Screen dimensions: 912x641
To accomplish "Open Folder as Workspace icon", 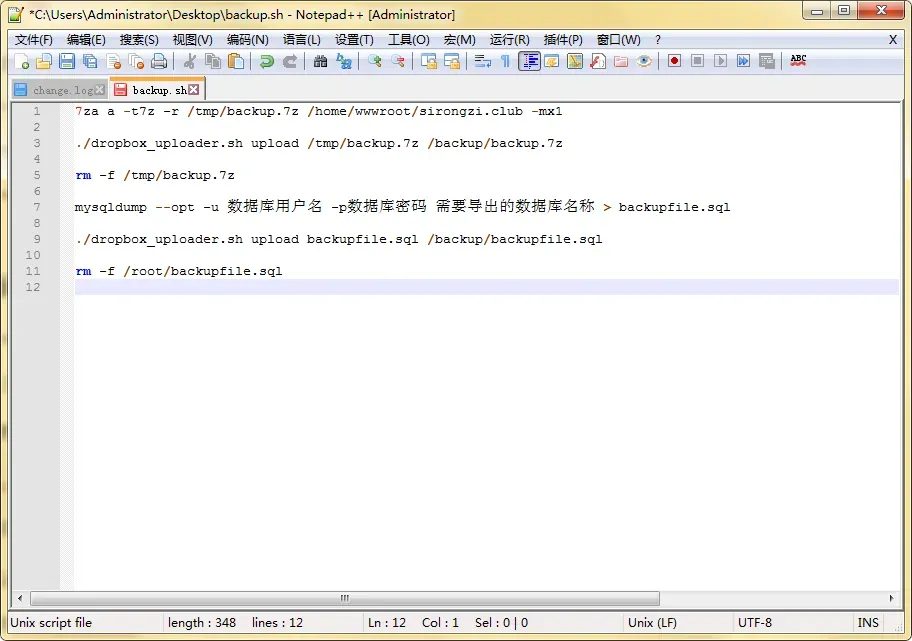I will [621, 61].
